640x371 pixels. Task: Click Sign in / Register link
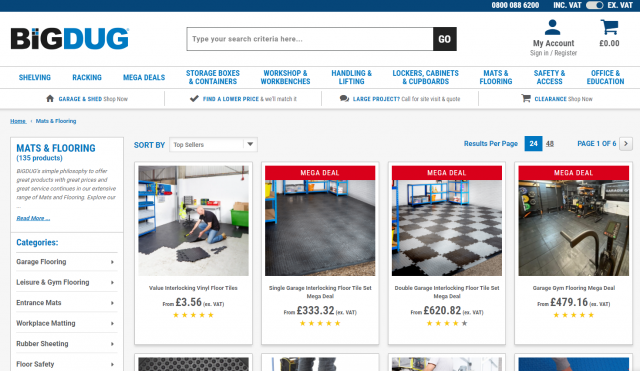click(553, 53)
